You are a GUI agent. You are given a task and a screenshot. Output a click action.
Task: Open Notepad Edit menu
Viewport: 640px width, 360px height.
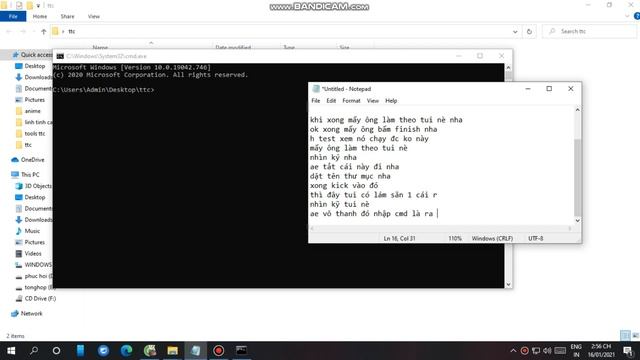tap(331, 100)
